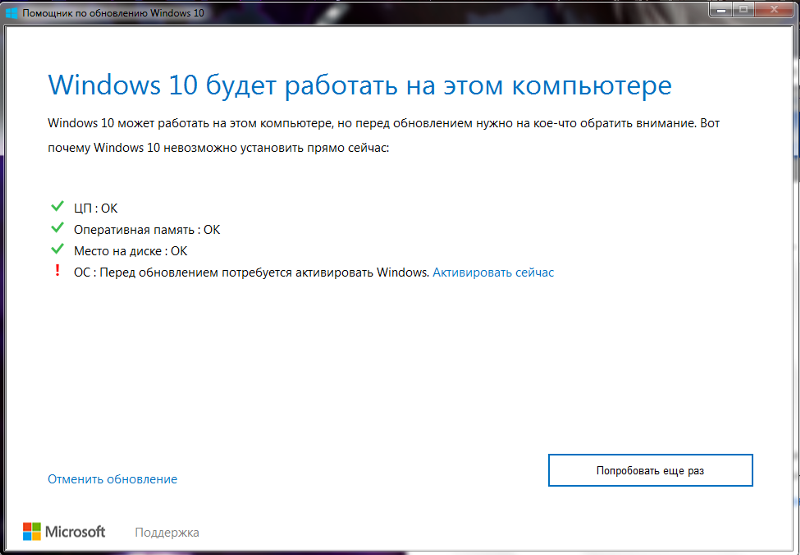Click the Microsoft logo
The width and height of the screenshot is (800, 555).
tap(64, 532)
